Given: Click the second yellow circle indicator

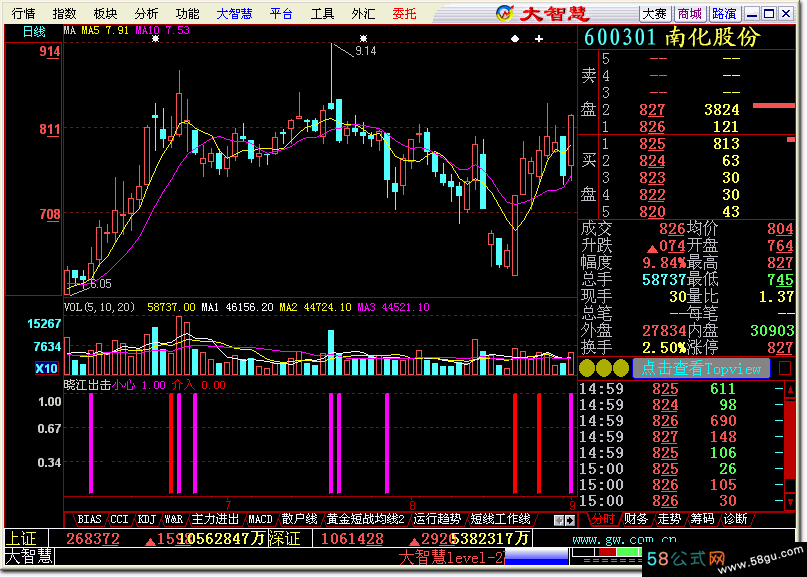Looking at the screenshot, I should [604, 368].
